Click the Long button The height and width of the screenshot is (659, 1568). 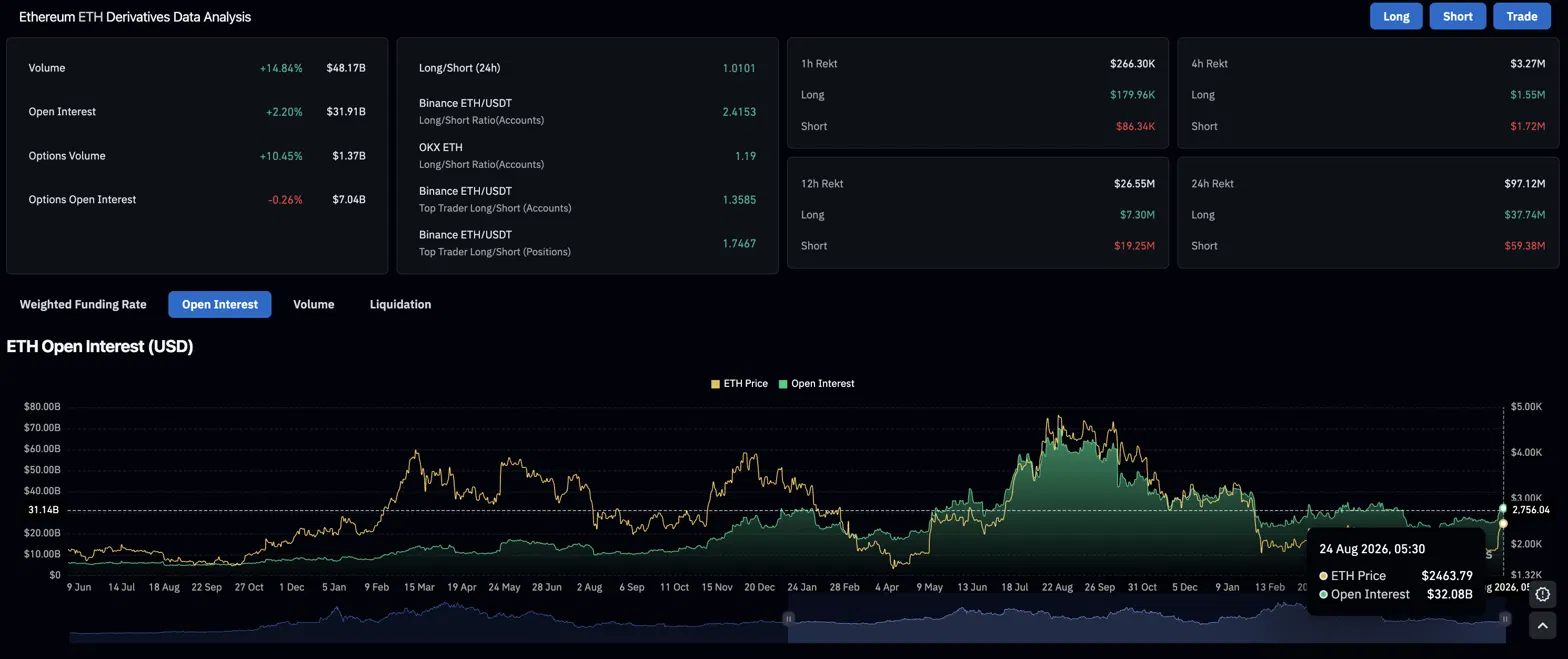pos(1396,16)
